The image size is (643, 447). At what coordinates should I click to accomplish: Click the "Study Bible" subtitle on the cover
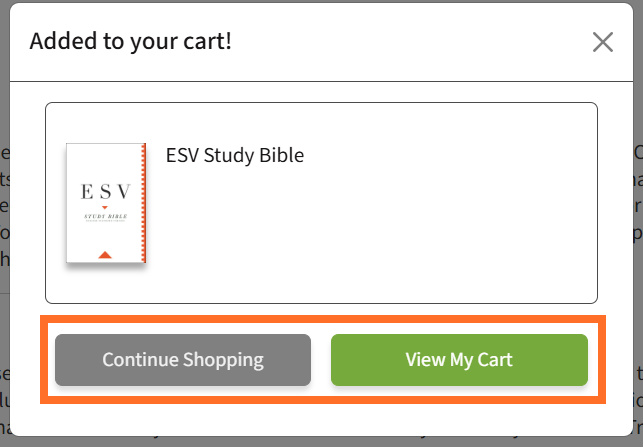(x=104, y=216)
